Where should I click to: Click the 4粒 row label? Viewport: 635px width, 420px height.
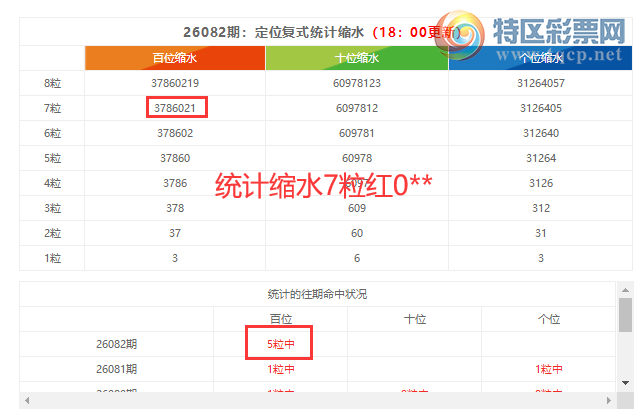click(x=53, y=183)
